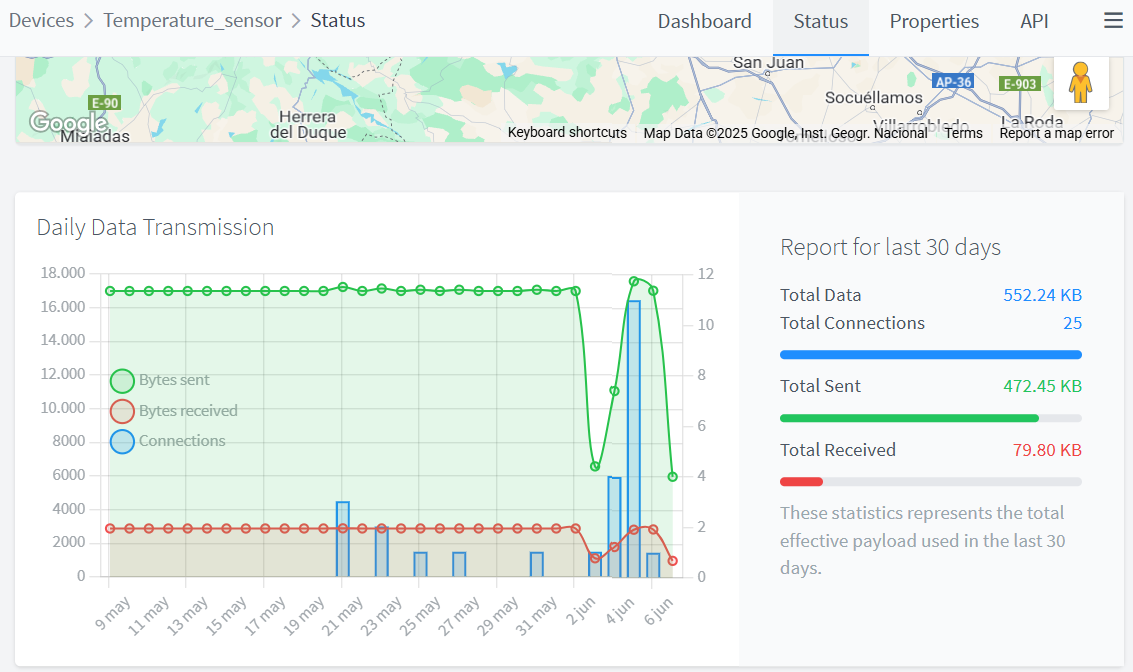Click Report a map error link
Screen dimensions: 1133x672
[1056, 133]
